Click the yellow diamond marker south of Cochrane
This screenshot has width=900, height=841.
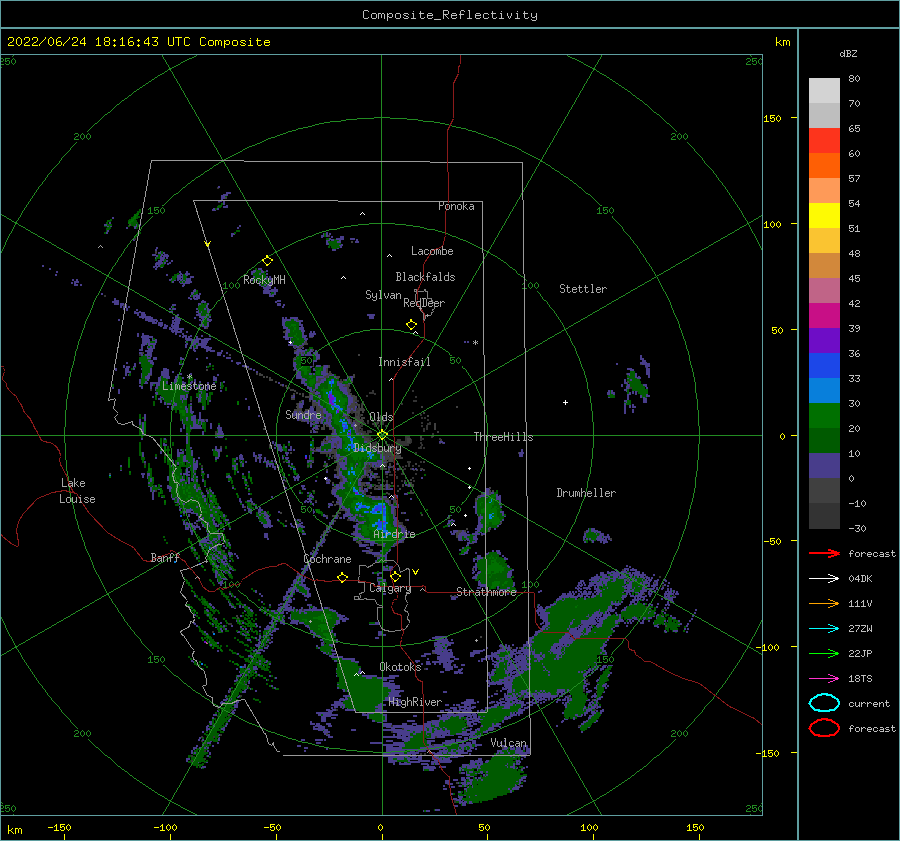coord(342,577)
